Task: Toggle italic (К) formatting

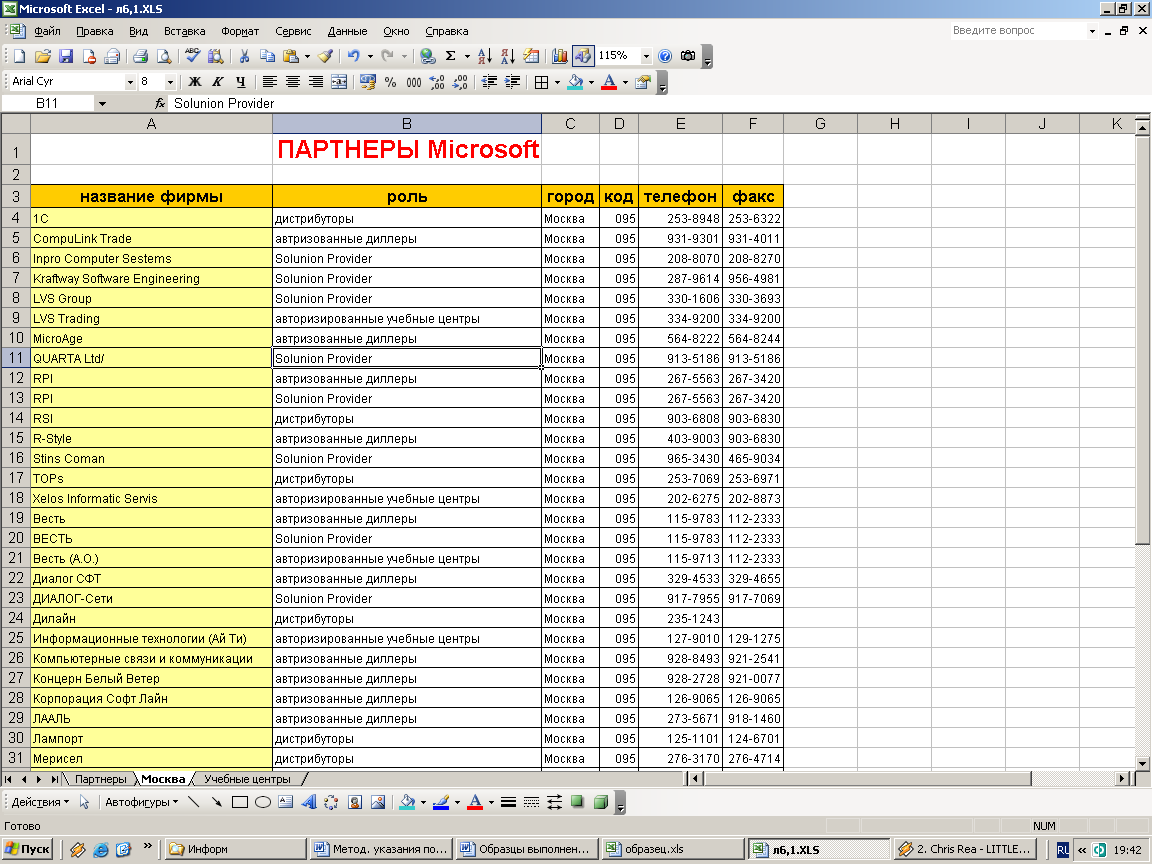Action: (217, 82)
